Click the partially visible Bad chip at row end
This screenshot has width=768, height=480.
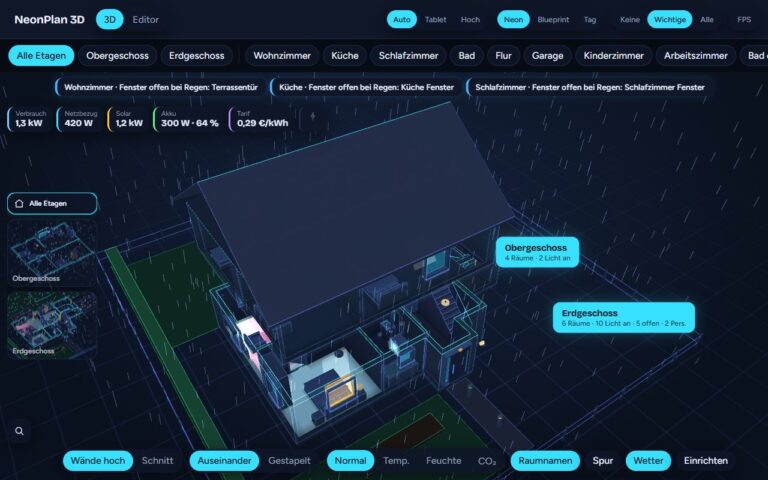point(755,56)
